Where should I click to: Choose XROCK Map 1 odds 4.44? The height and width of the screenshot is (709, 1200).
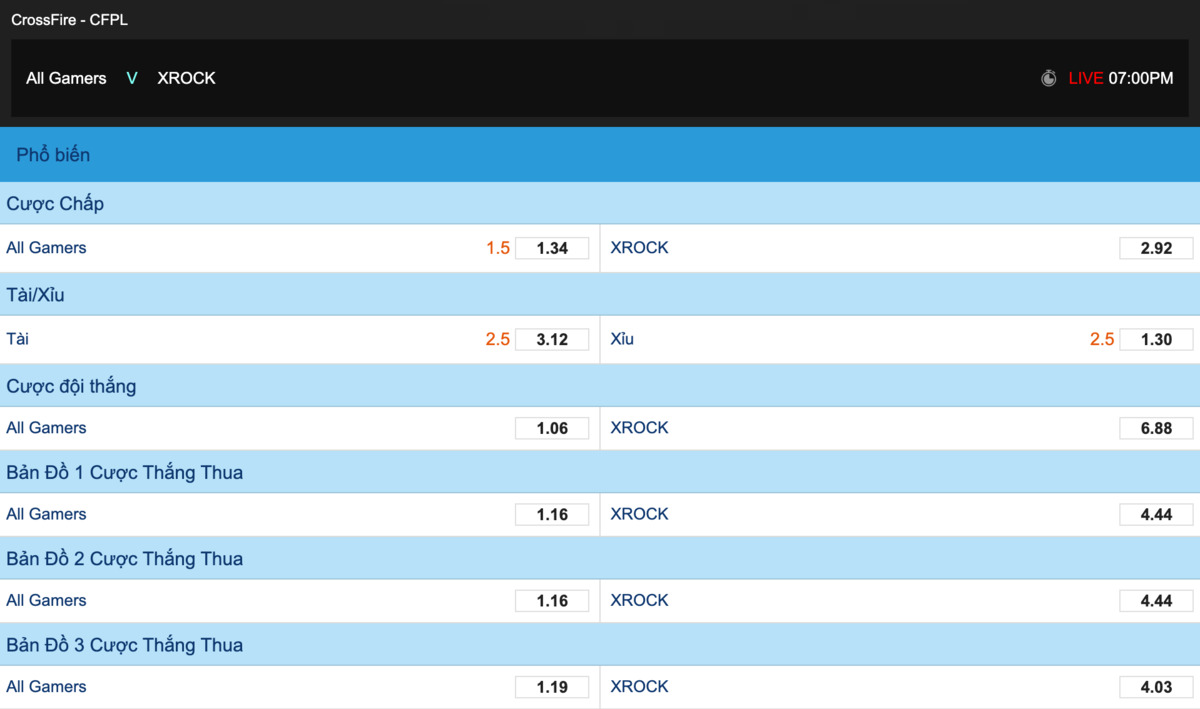(1156, 514)
